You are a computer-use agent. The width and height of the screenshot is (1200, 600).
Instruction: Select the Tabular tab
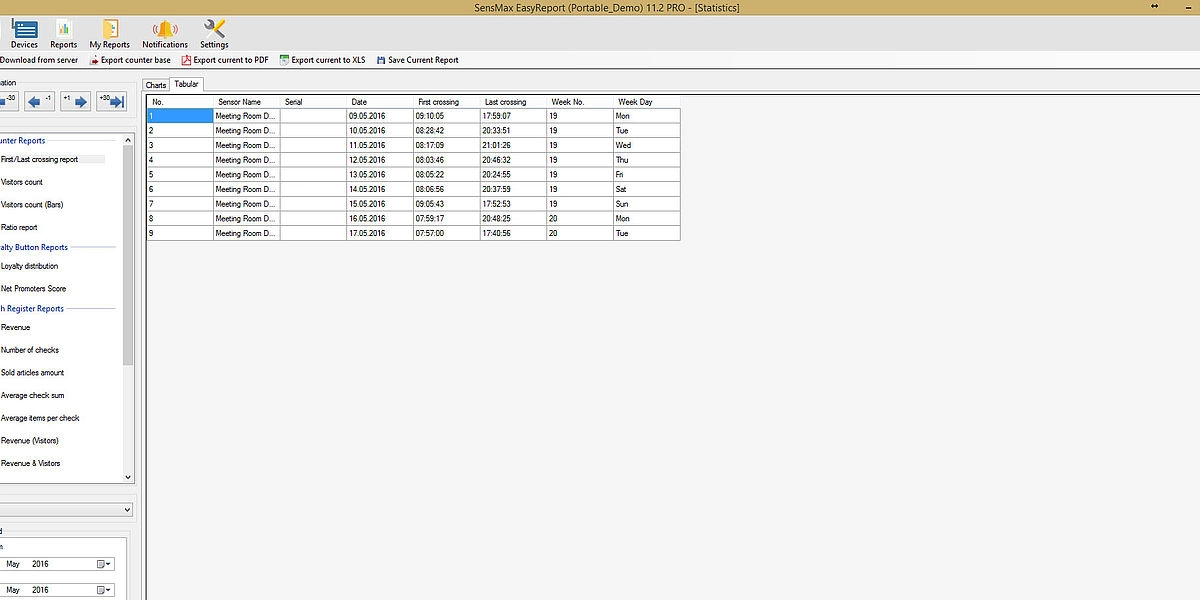[186, 85]
